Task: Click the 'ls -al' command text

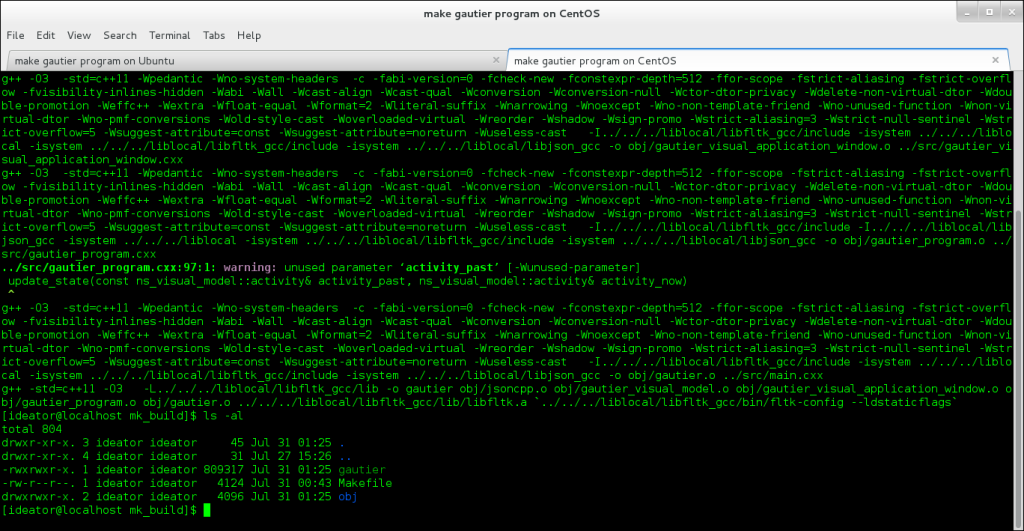Action: pyautogui.click(x=223, y=415)
